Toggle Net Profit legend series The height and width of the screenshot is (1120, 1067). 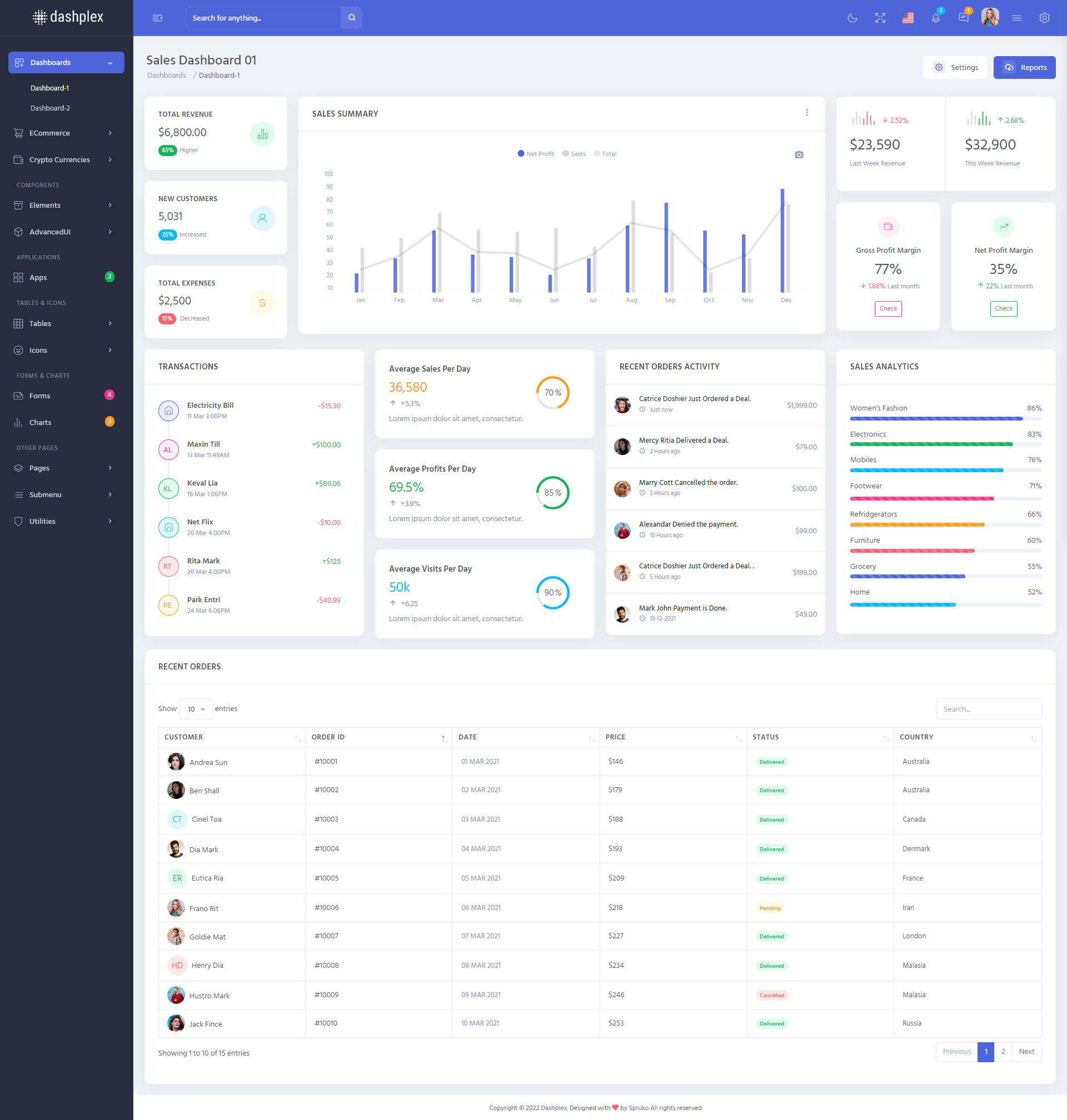coord(535,153)
